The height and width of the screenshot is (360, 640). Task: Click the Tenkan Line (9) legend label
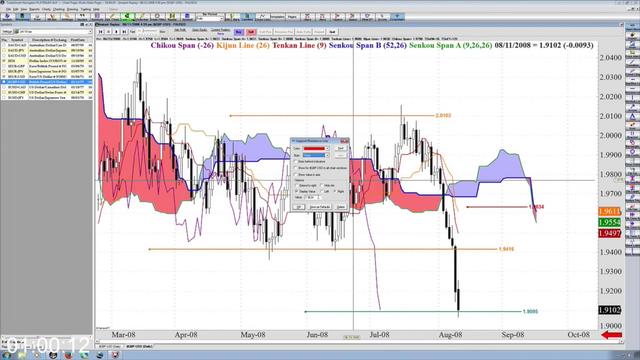tap(299, 45)
